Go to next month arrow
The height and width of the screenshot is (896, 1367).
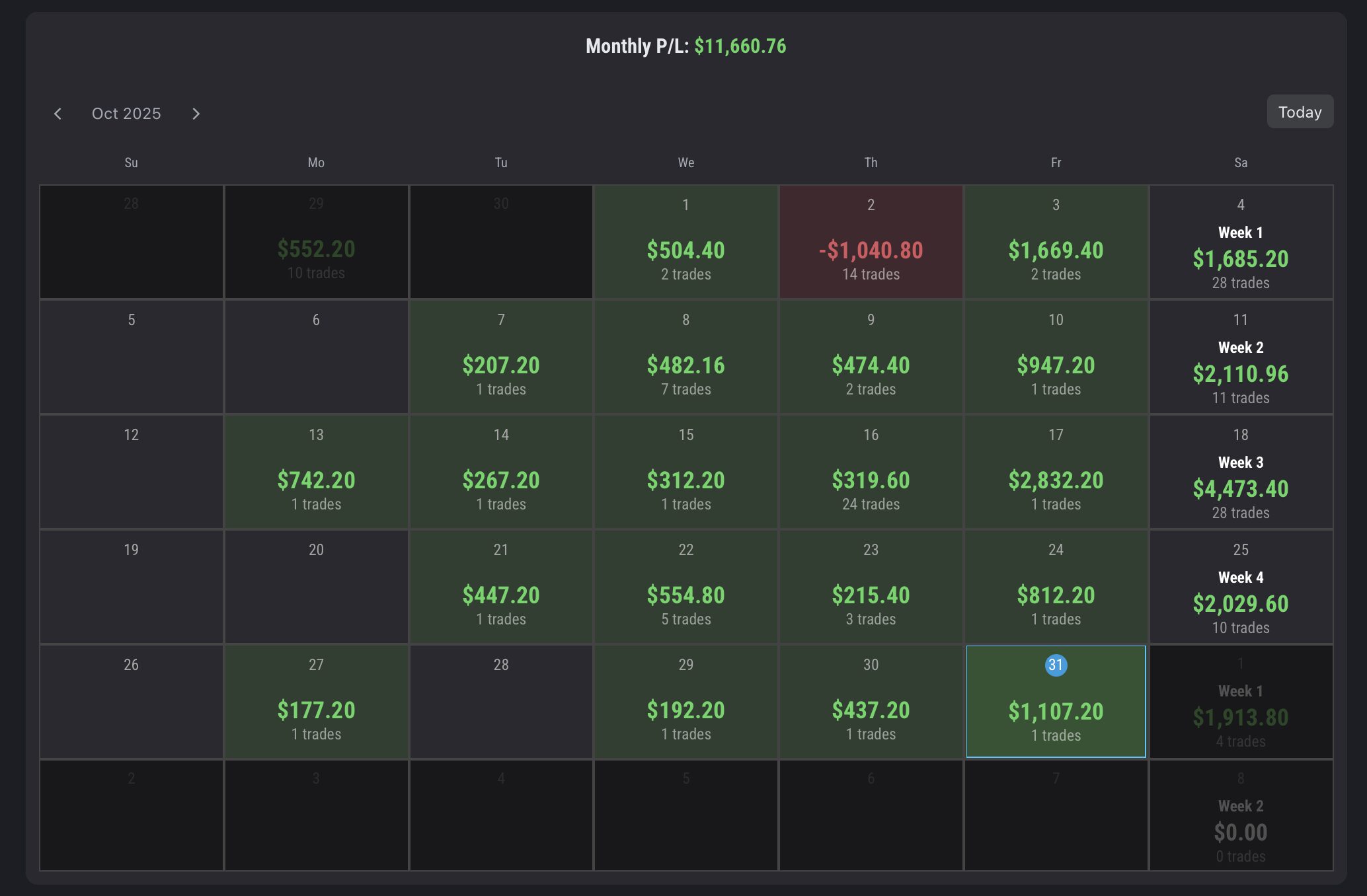196,114
